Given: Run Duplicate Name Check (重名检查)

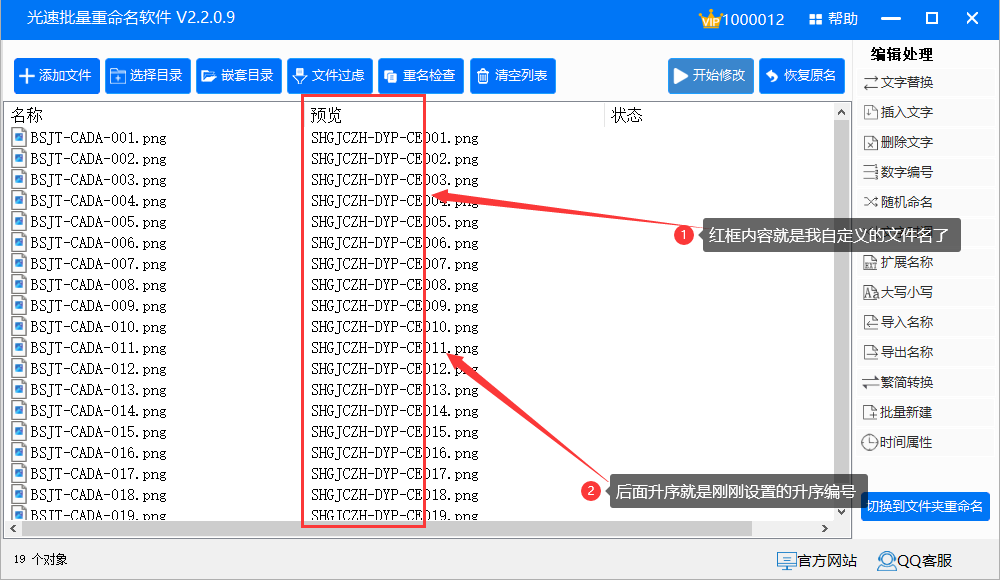Looking at the screenshot, I should coord(421,76).
